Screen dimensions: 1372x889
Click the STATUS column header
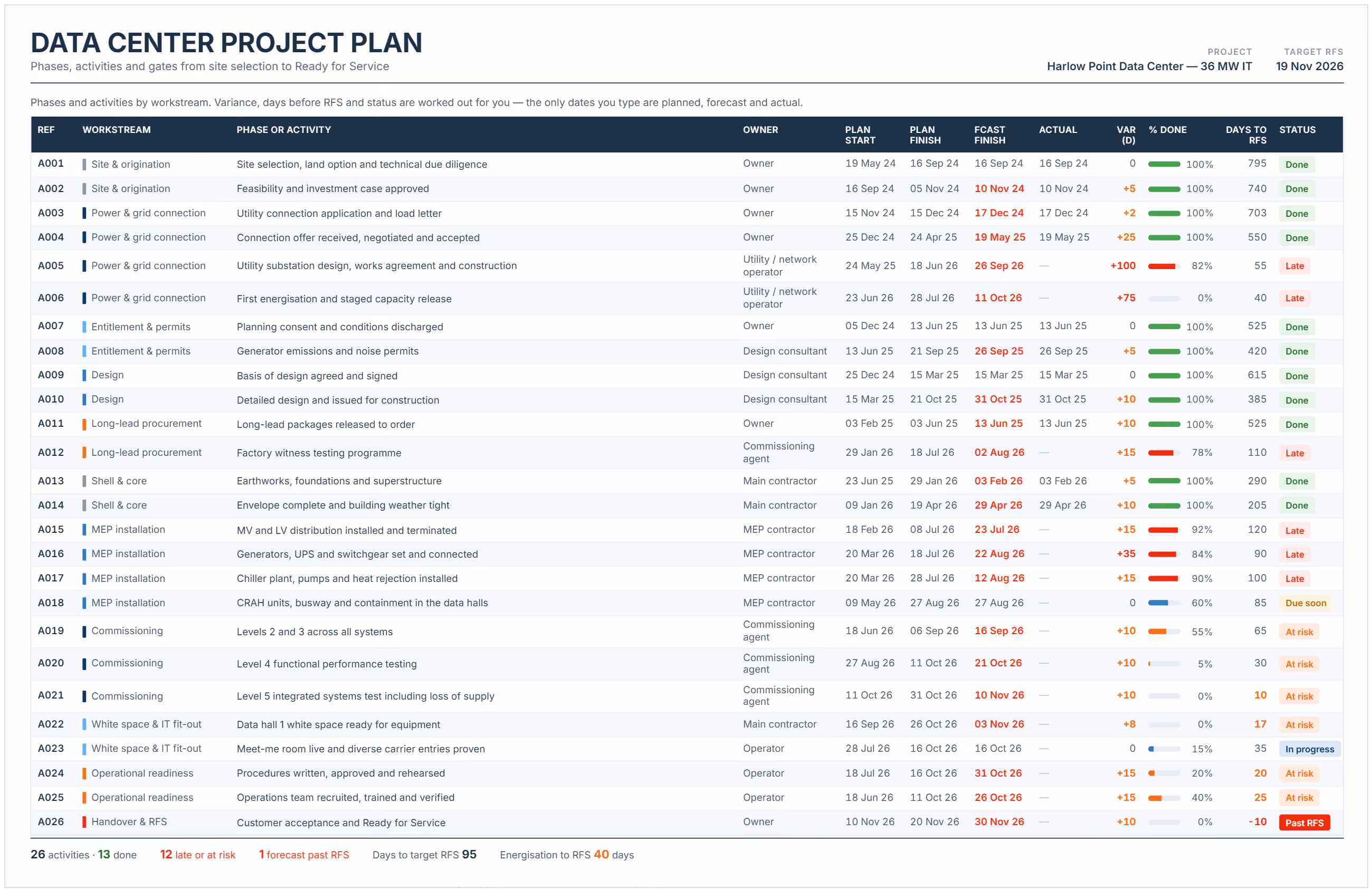click(1297, 130)
